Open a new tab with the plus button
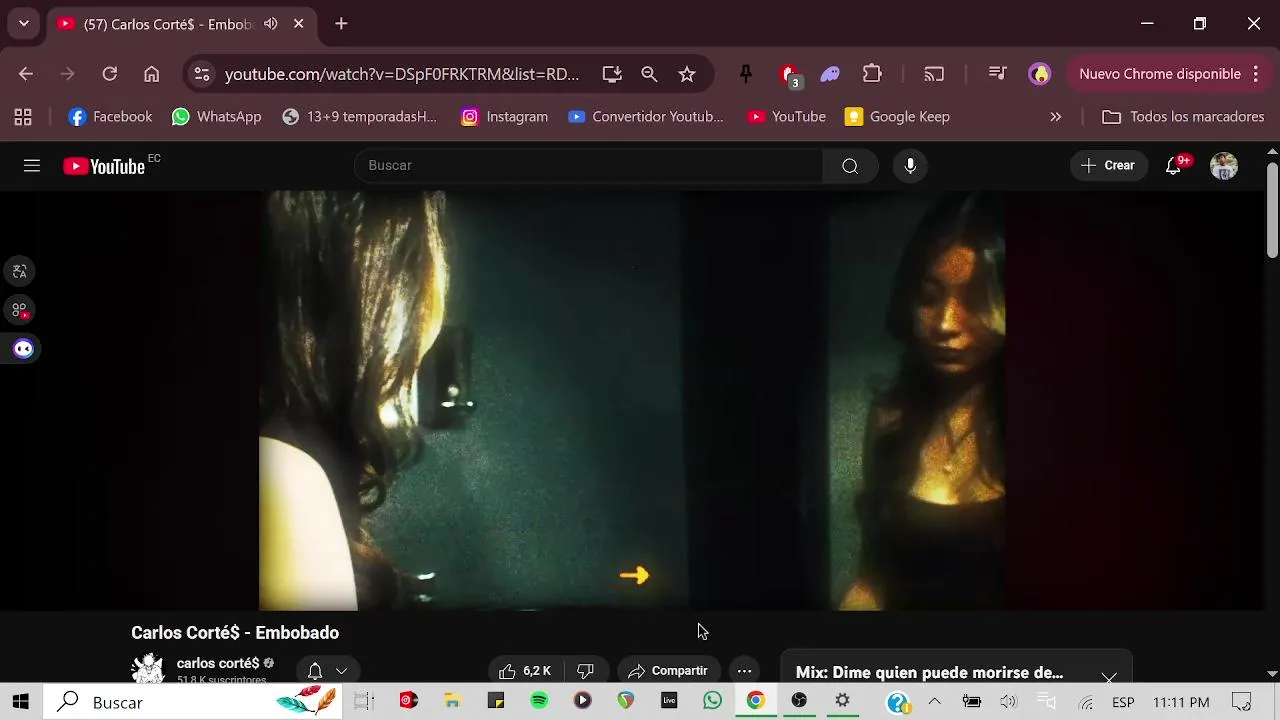Image resolution: width=1280 pixels, height=720 pixels. [341, 24]
